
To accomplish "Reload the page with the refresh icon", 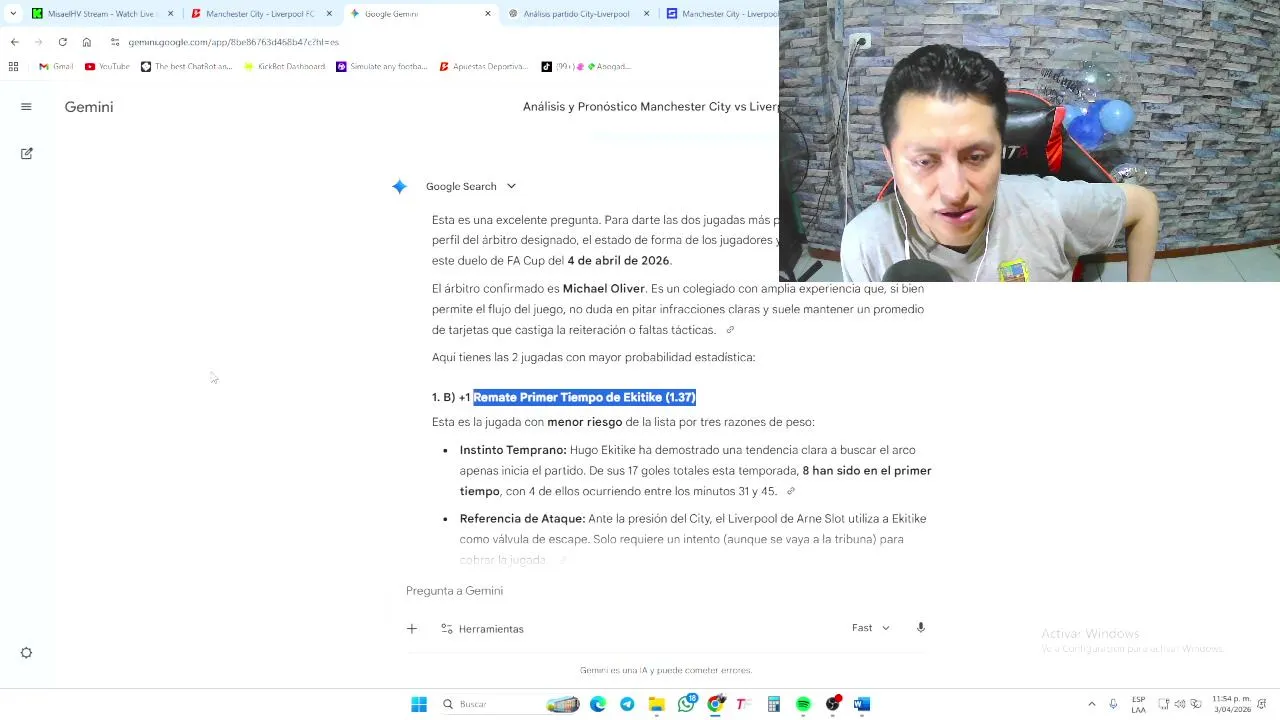I will [x=62, y=42].
